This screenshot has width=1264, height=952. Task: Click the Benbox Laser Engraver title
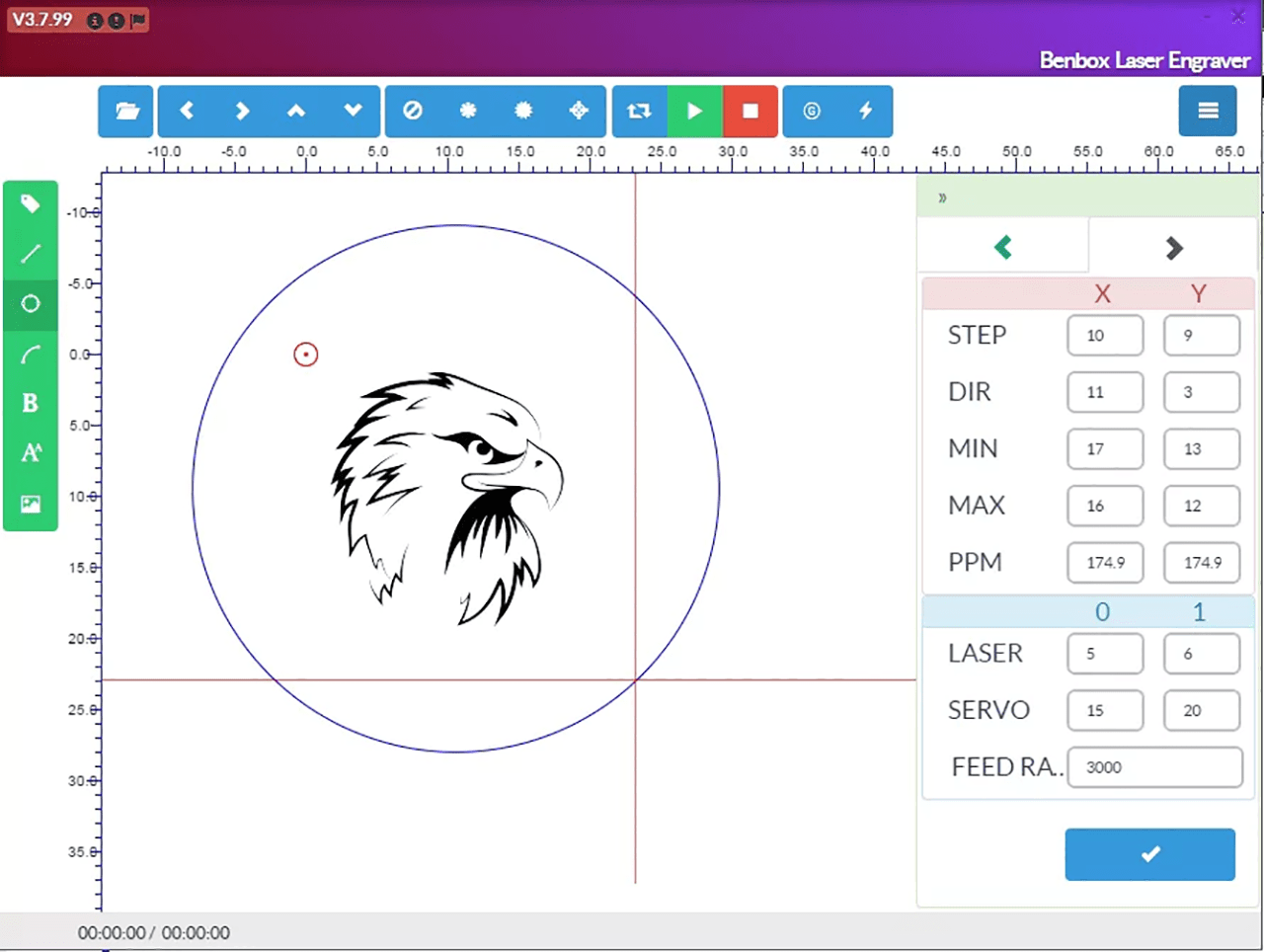[1145, 60]
